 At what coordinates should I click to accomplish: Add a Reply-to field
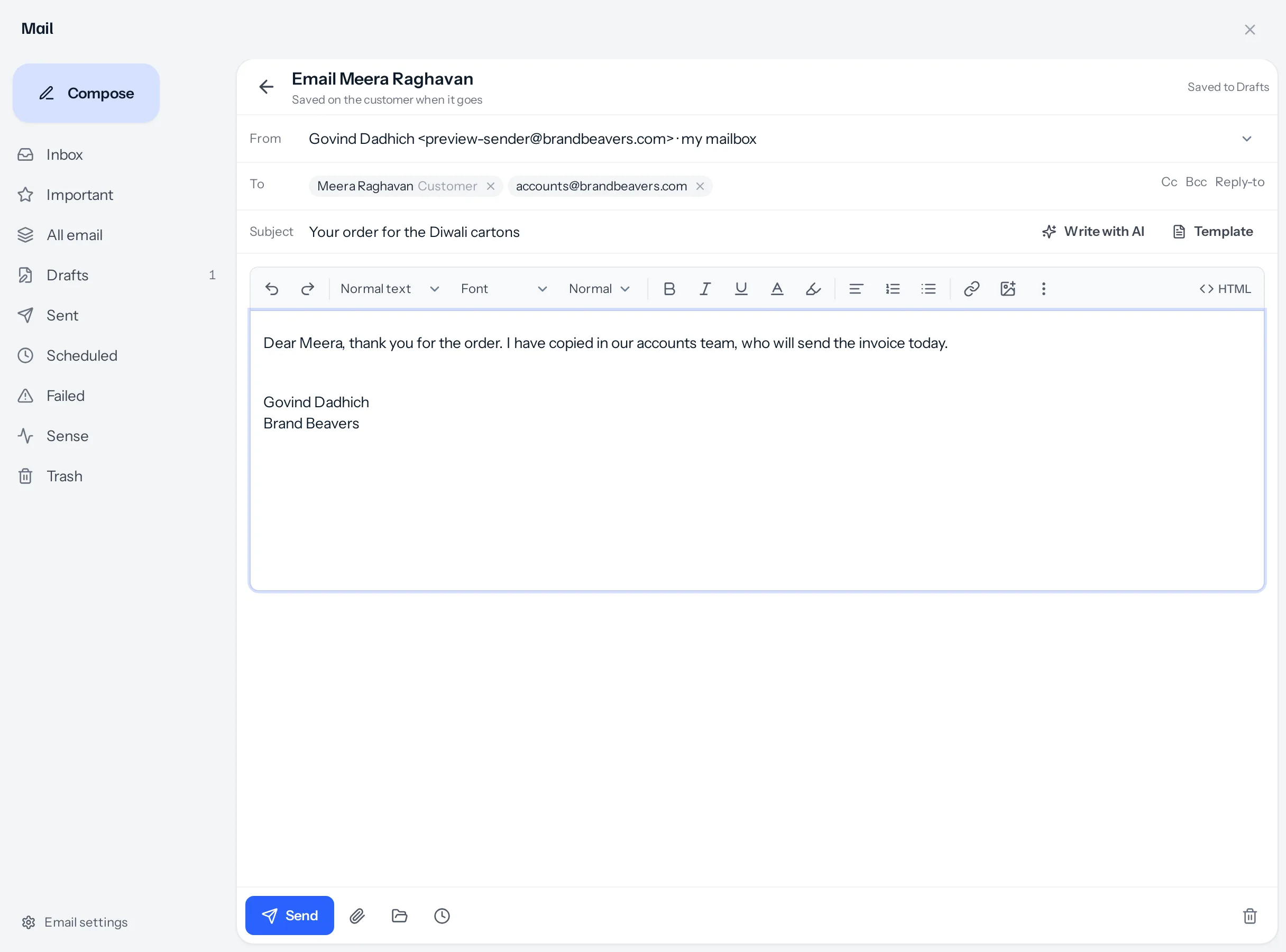coord(1240,182)
